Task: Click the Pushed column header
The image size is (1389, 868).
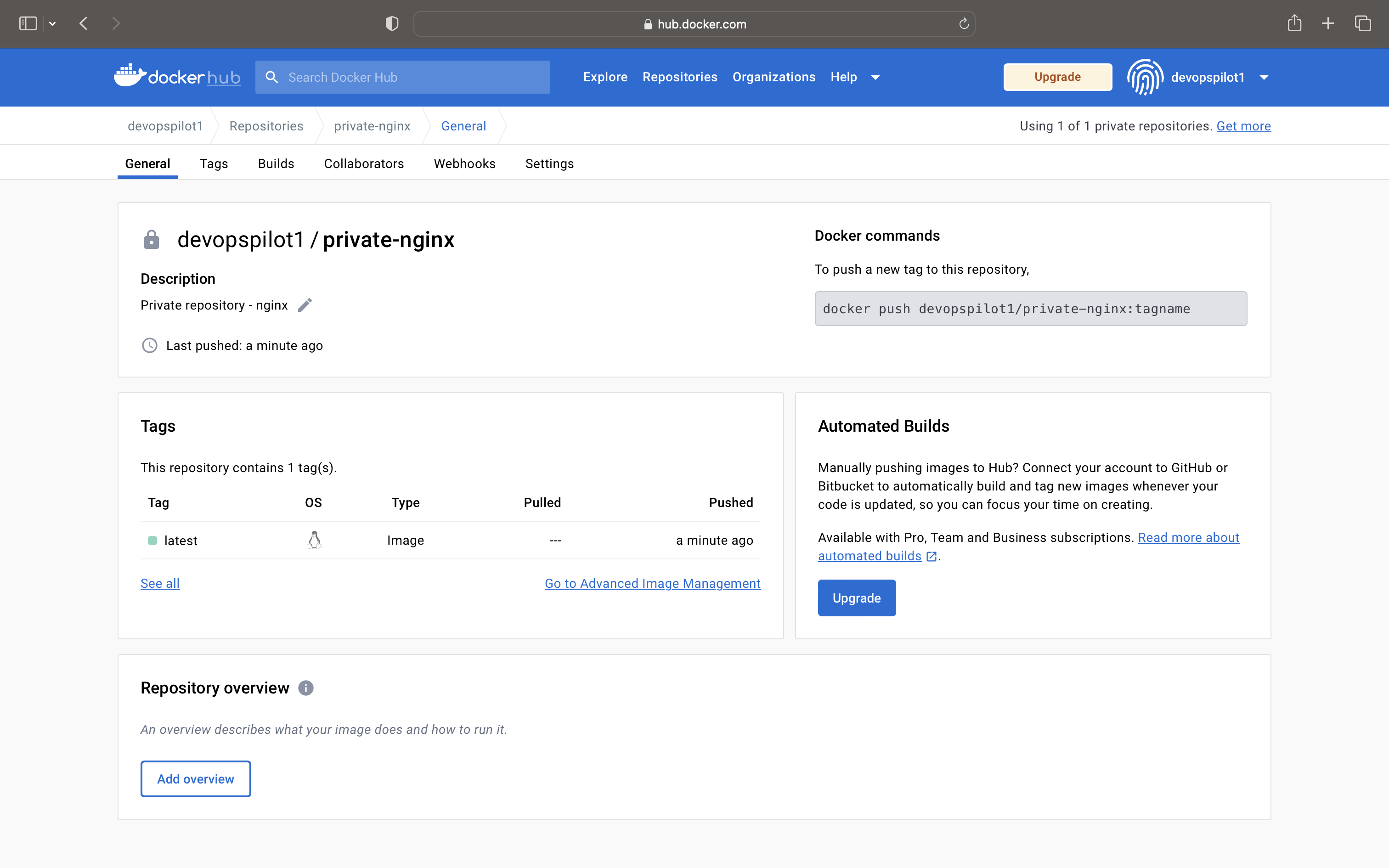Action: (x=731, y=502)
